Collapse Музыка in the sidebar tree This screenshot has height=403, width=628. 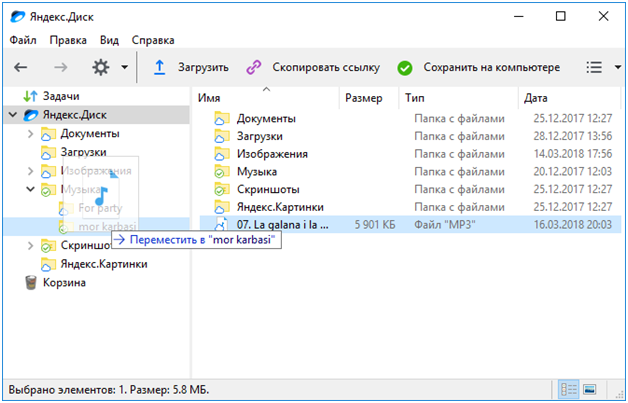pos(30,189)
